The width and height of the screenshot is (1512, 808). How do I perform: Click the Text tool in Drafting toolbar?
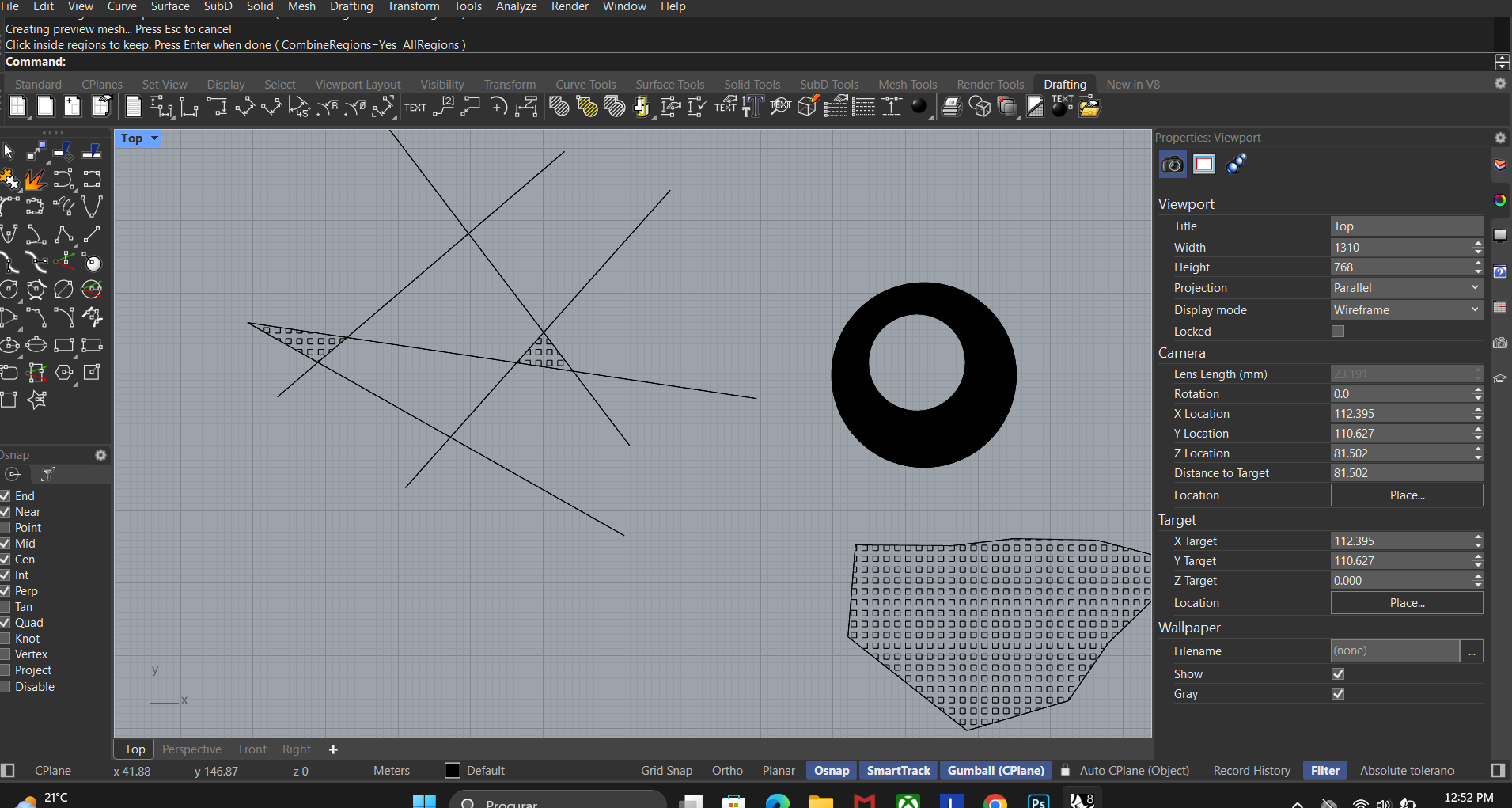(x=415, y=108)
